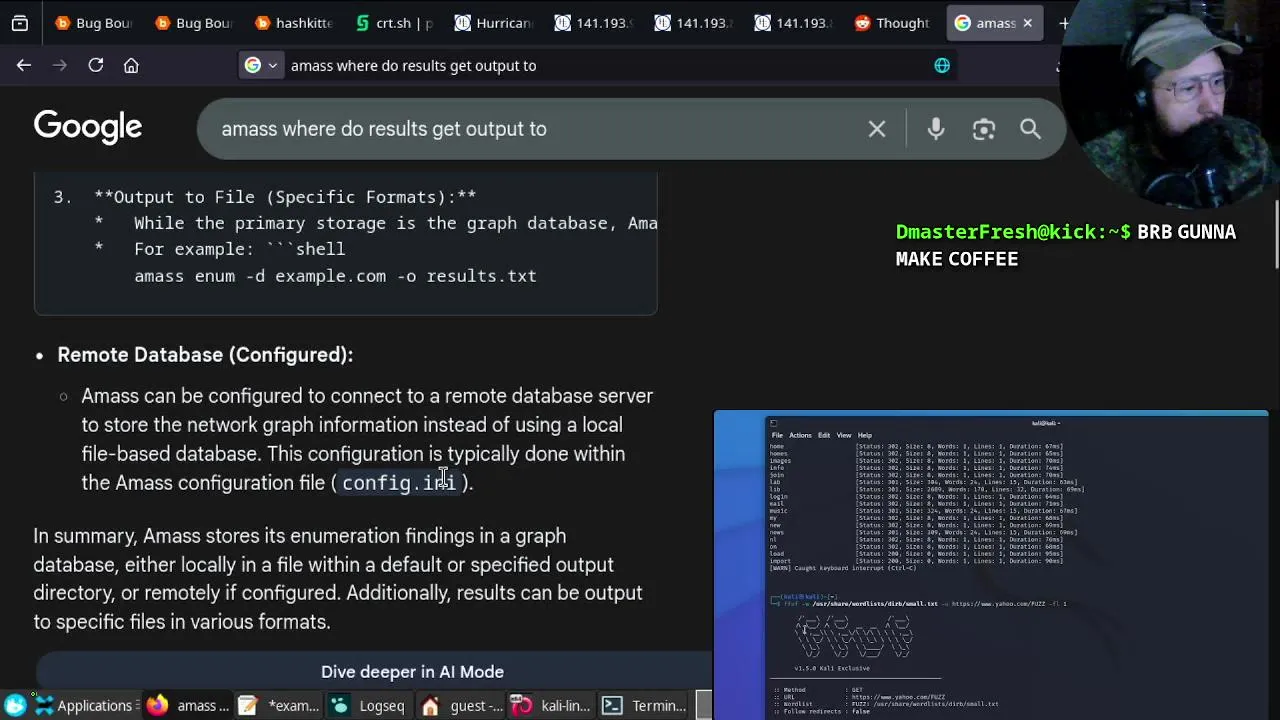
Task: Switch to the crt.sh tab
Action: point(394,23)
